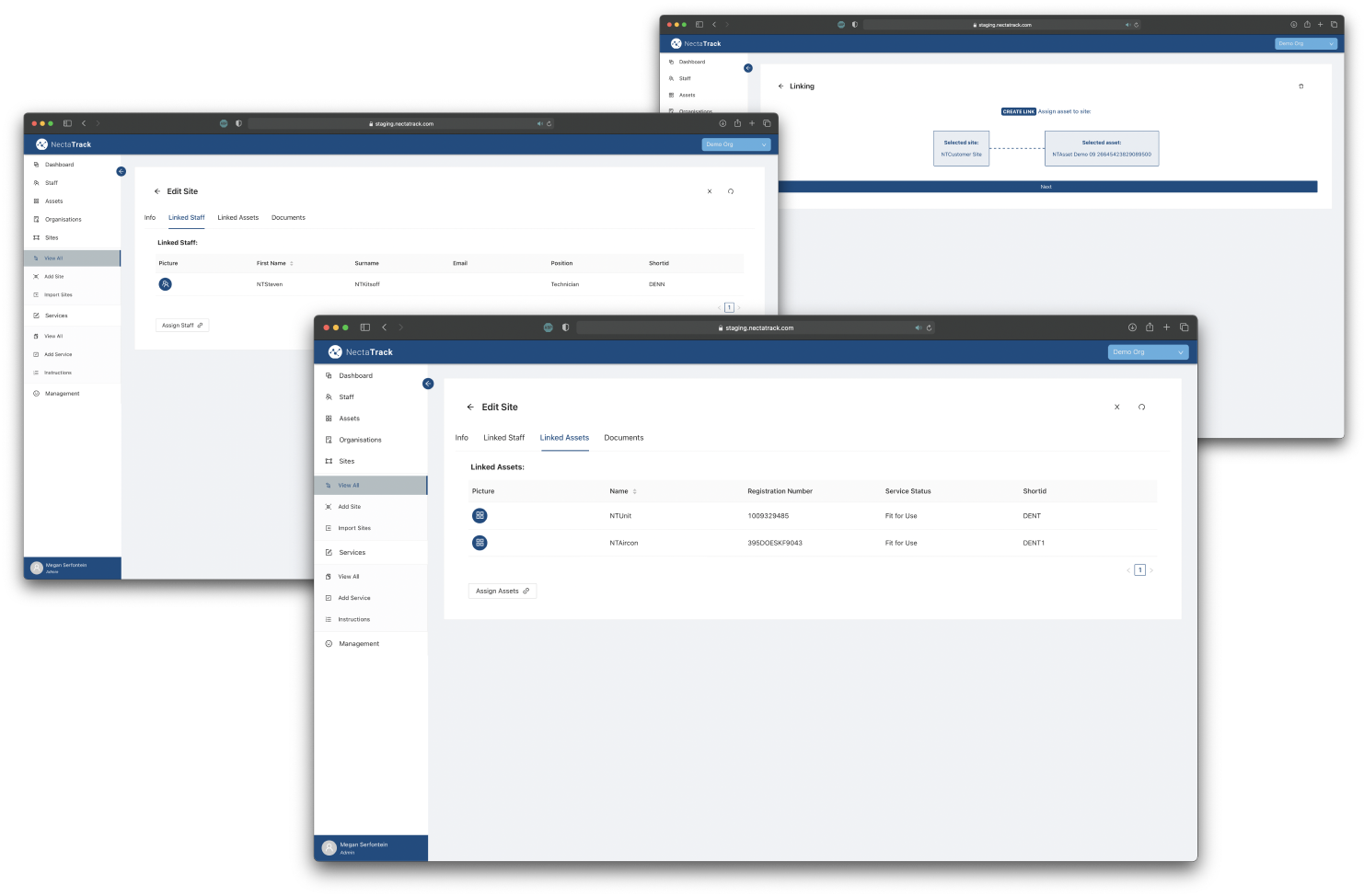This screenshot has width=1364, height=896.
Task: Open the Demo Org dropdown on the Linking screen
Action: (1306, 43)
